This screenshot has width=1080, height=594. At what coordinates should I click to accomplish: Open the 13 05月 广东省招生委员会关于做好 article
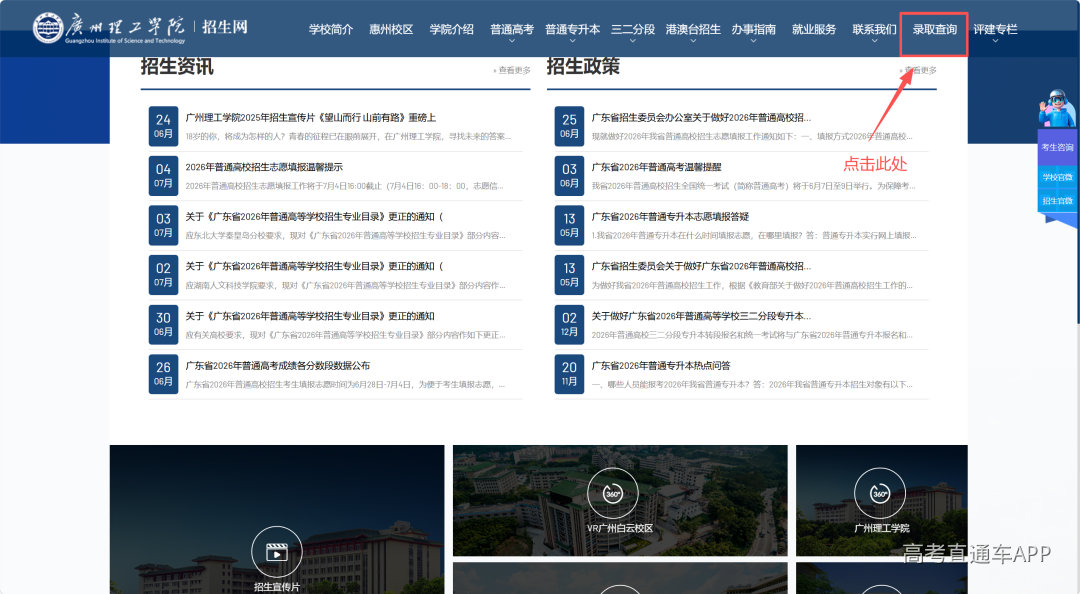tap(701, 267)
